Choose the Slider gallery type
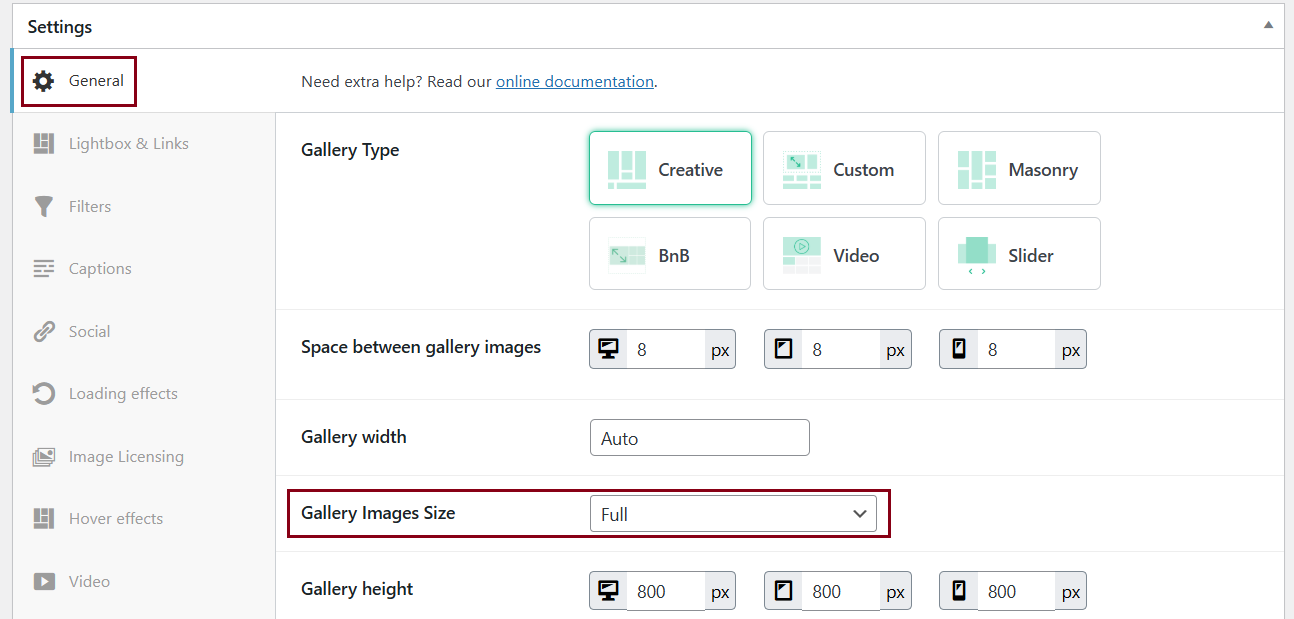Image resolution: width=1294 pixels, height=619 pixels. (x=1019, y=255)
